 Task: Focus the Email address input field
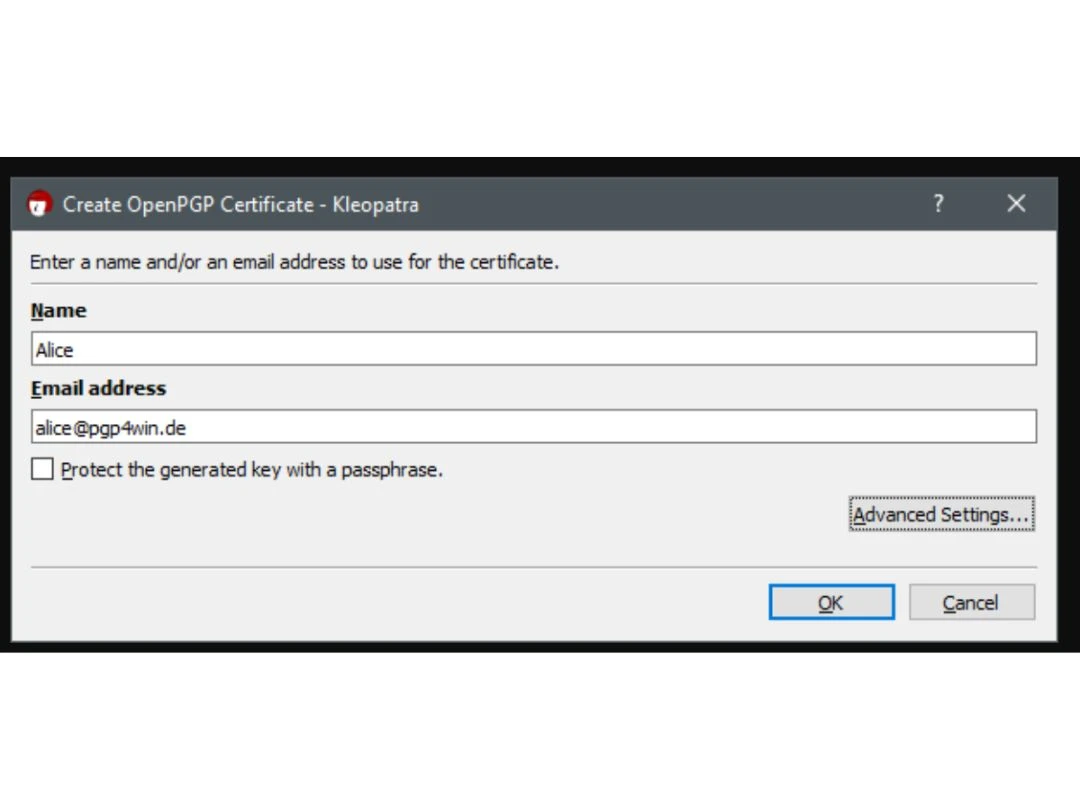tap(533, 427)
